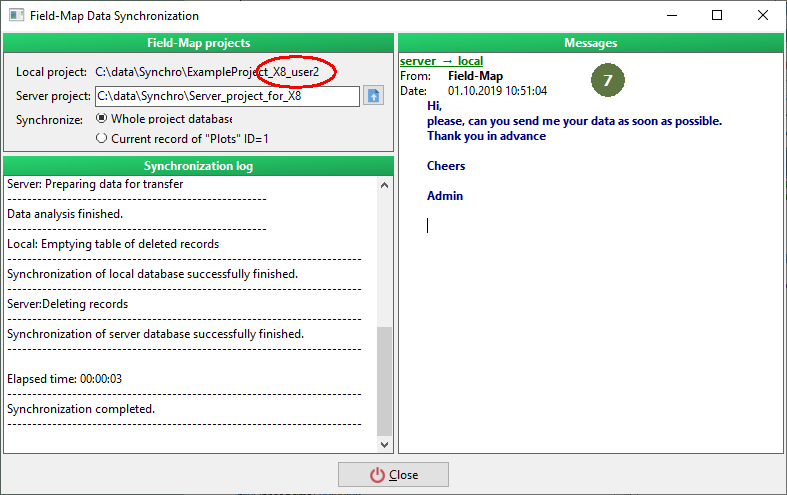The height and width of the screenshot is (495, 787).
Task: Click the Messages panel header
Action: tap(590, 43)
